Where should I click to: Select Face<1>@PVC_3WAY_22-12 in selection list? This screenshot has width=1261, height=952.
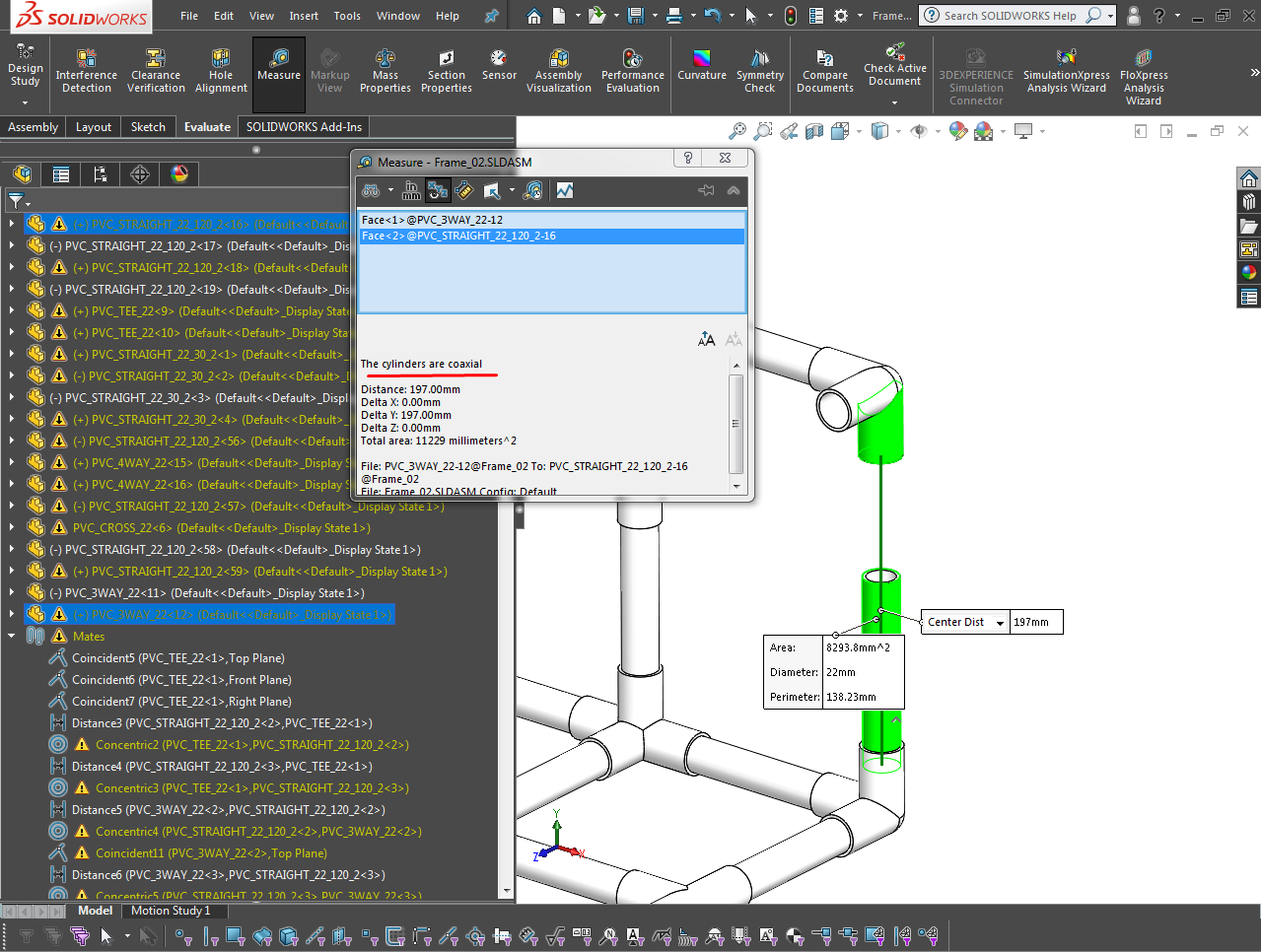click(551, 220)
